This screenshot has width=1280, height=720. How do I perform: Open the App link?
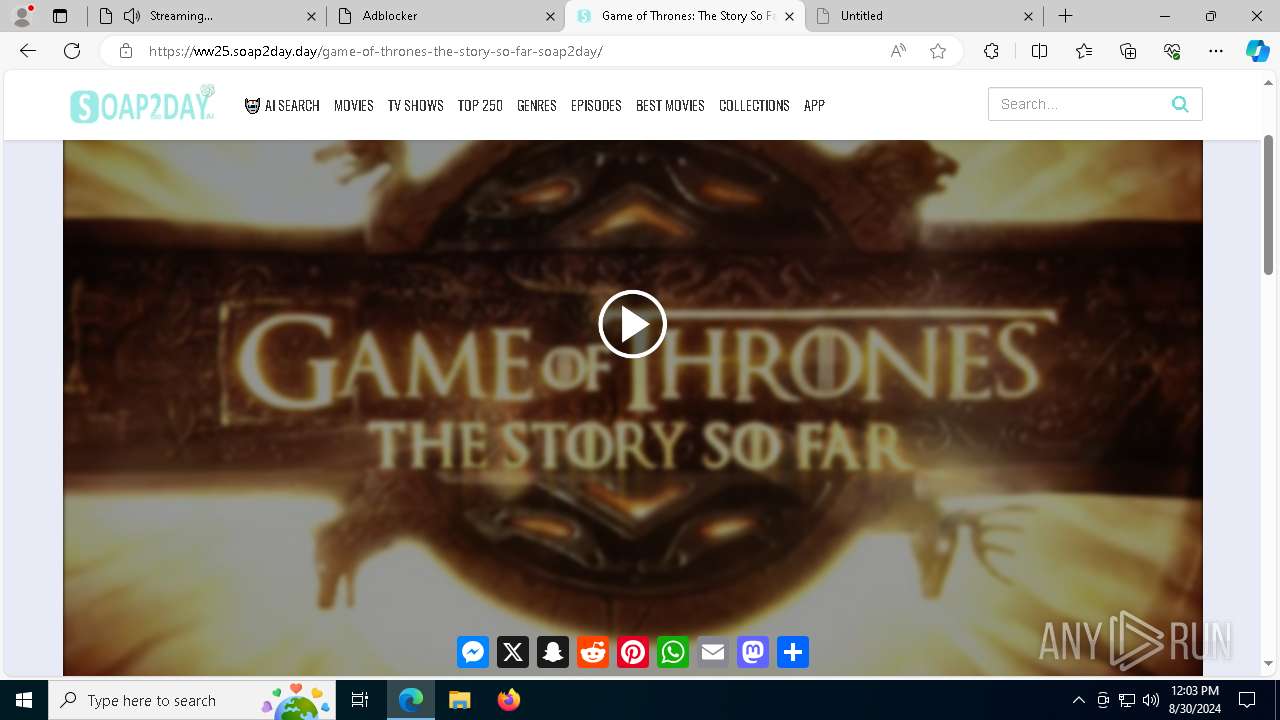tap(814, 105)
